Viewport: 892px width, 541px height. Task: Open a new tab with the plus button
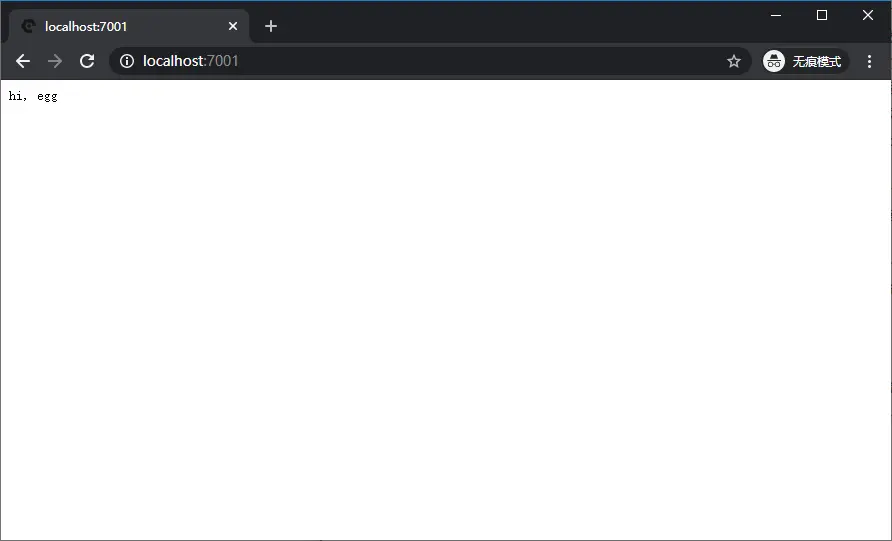pos(271,26)
